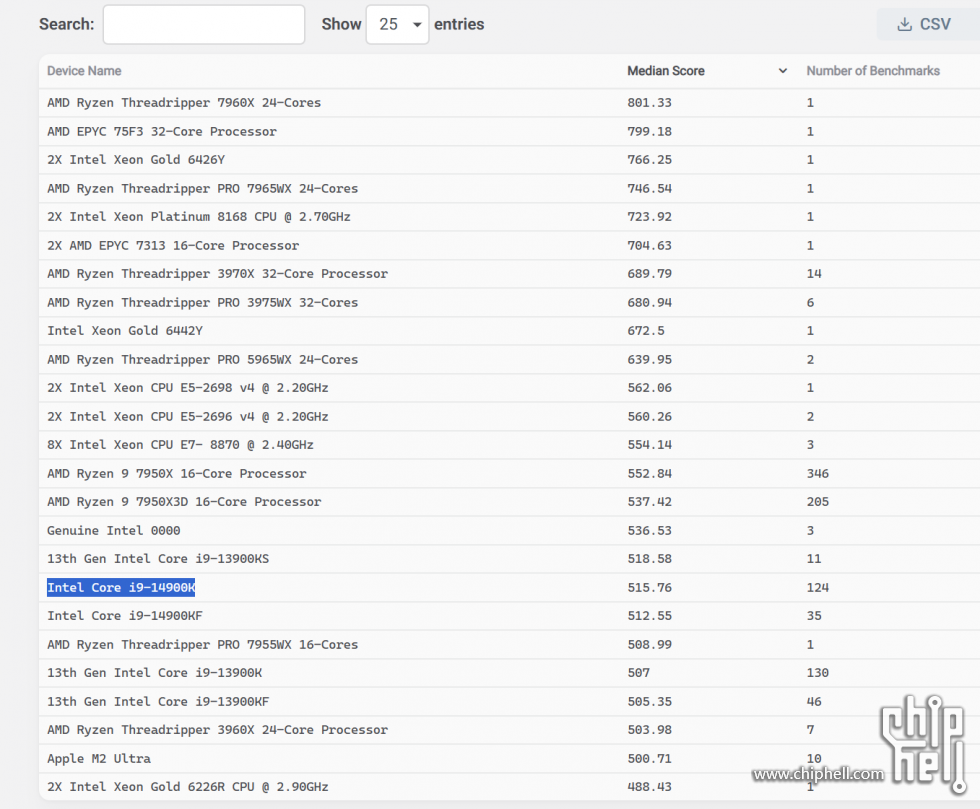Click median score 799.18

pyautogui.click(x=649, y=131)
